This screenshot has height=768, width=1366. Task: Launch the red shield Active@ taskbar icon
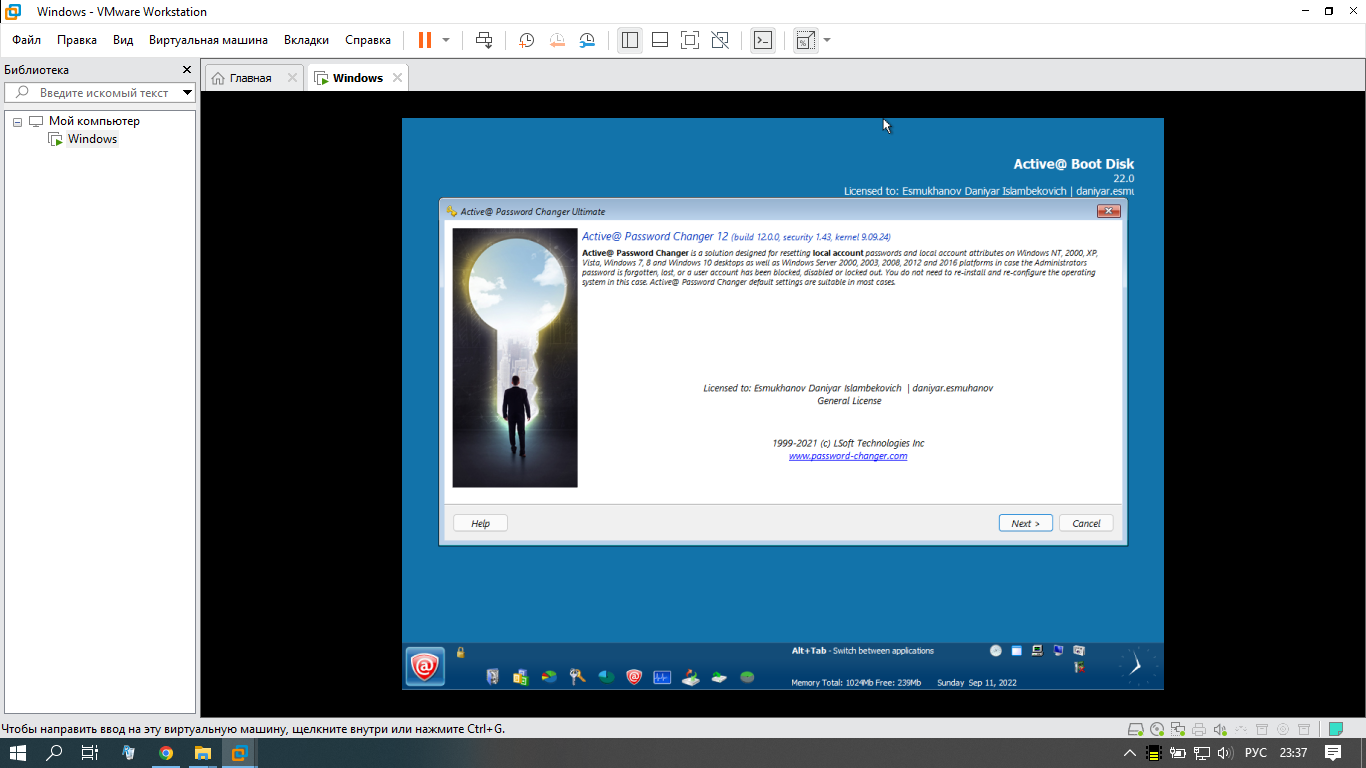633,677
